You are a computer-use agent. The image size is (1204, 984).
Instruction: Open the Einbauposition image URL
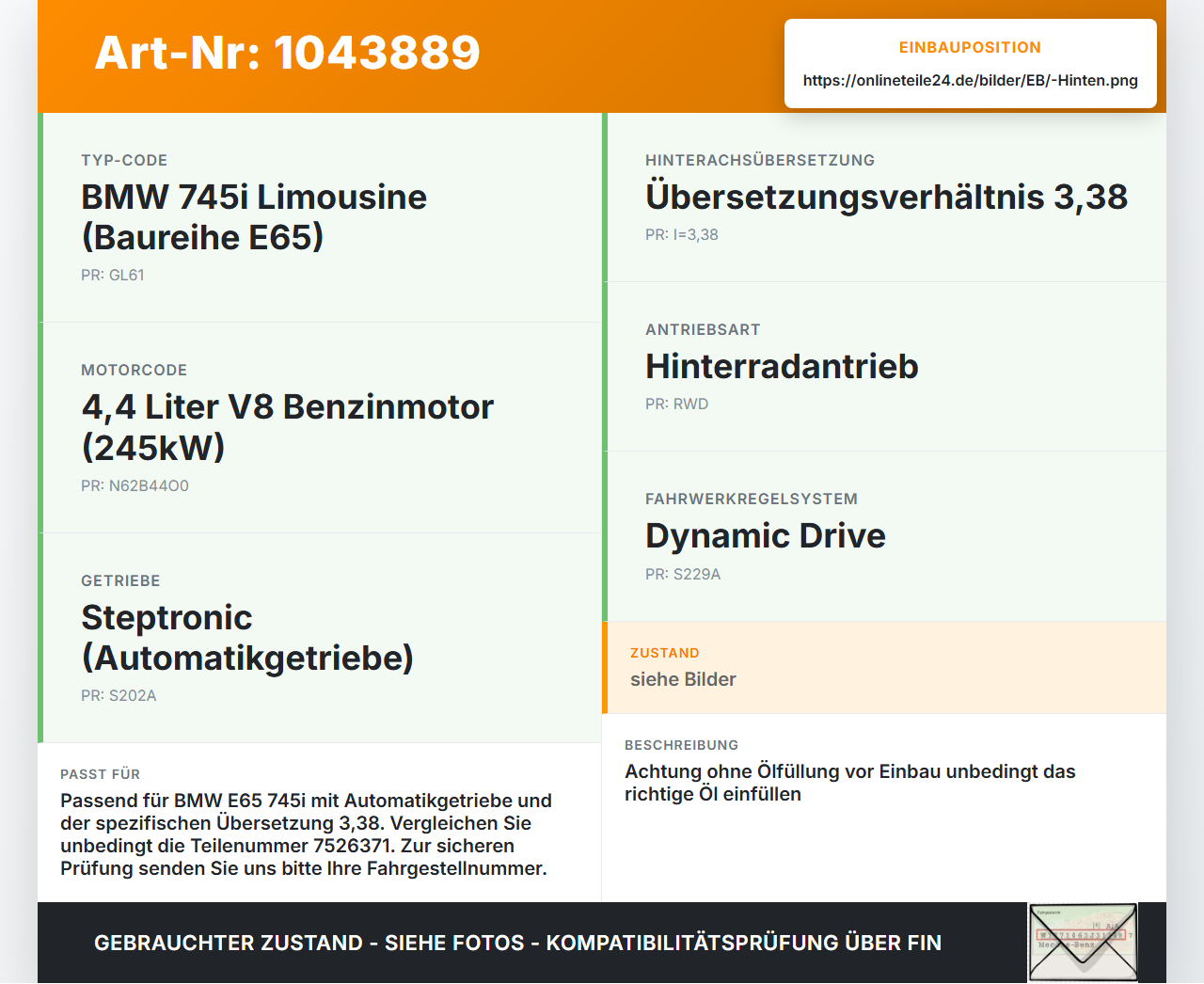coord(970,80)
